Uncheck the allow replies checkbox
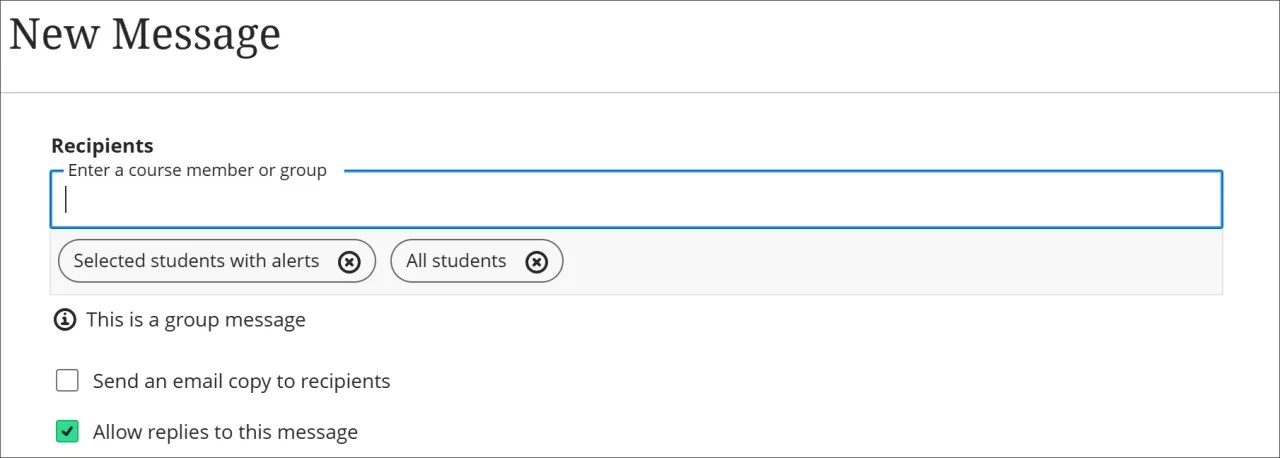 [67, 432]
